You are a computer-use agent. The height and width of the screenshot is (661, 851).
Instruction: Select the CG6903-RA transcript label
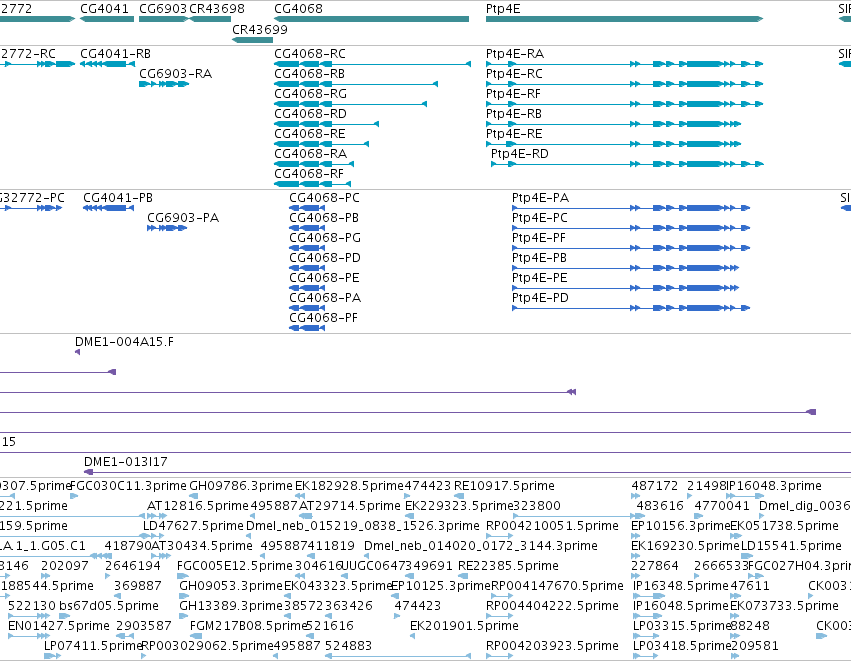pos(176,74)
